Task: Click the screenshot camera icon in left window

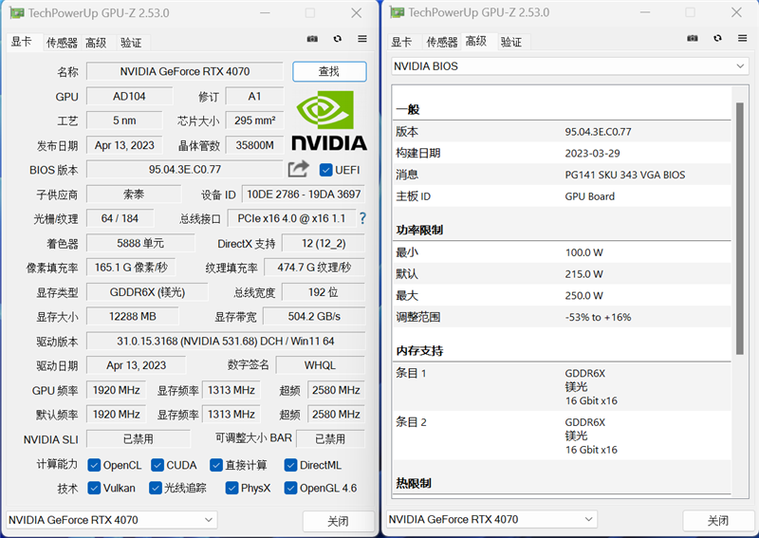Action: point(312,39)
